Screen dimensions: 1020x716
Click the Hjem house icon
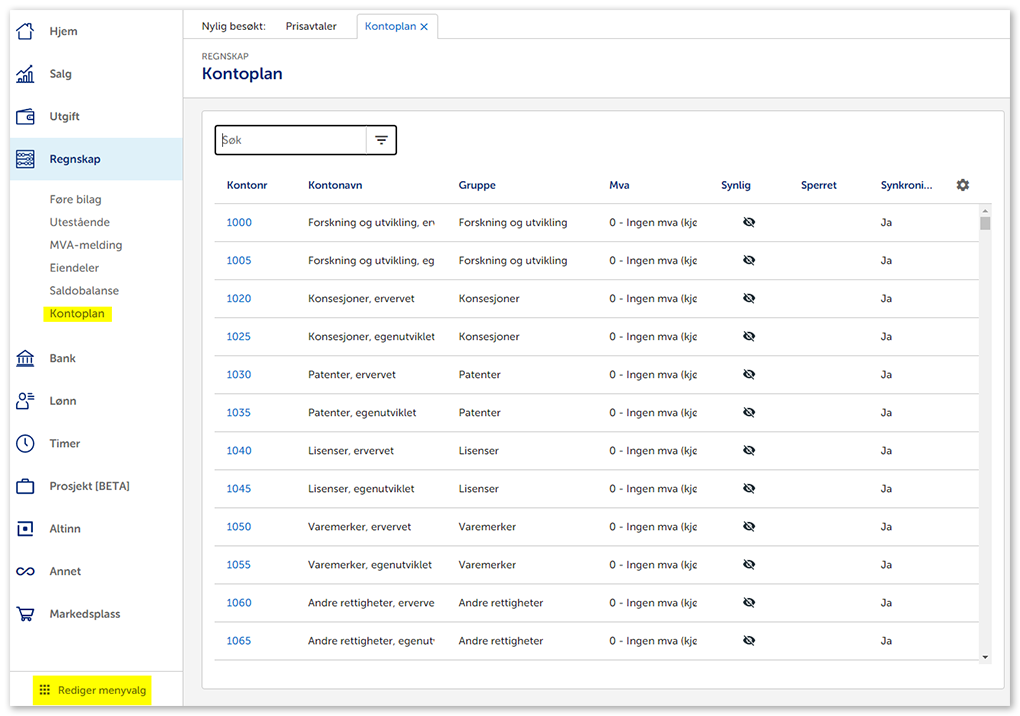coord(26,31)
